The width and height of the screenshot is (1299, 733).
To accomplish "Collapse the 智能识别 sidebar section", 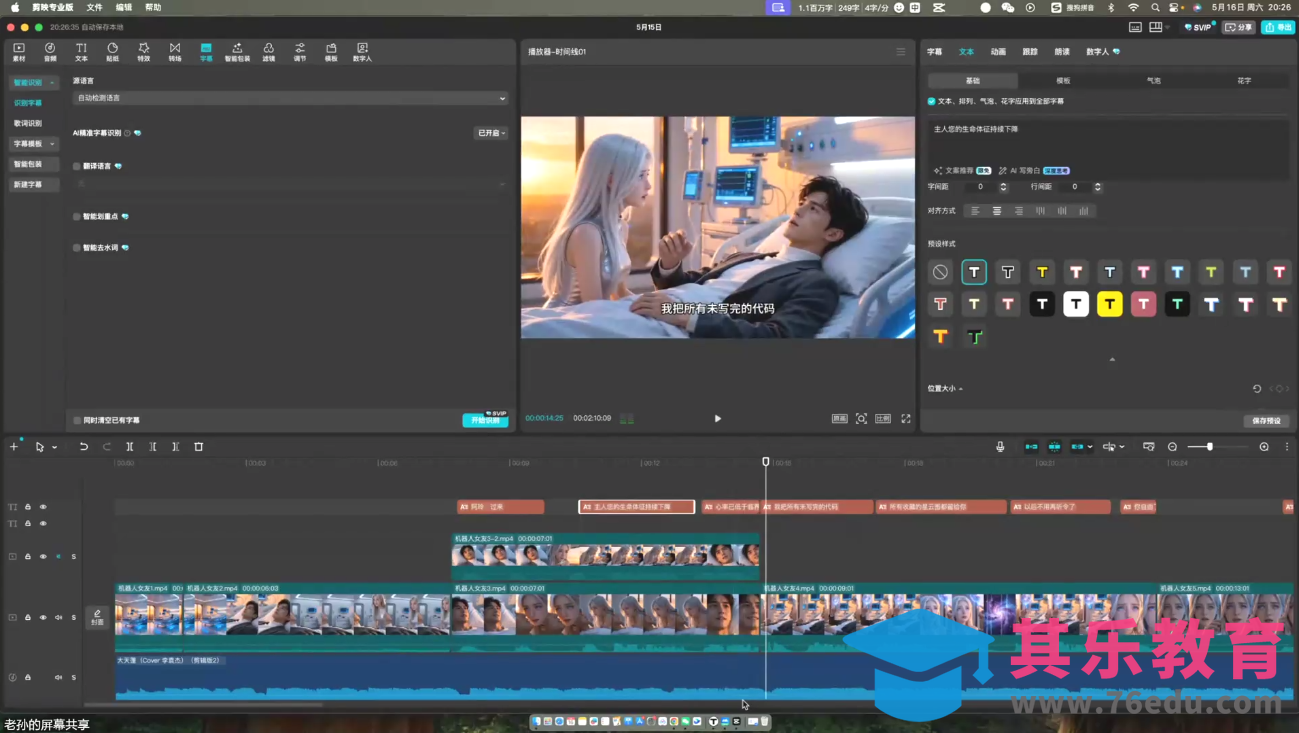I will (x=35, y=82).
